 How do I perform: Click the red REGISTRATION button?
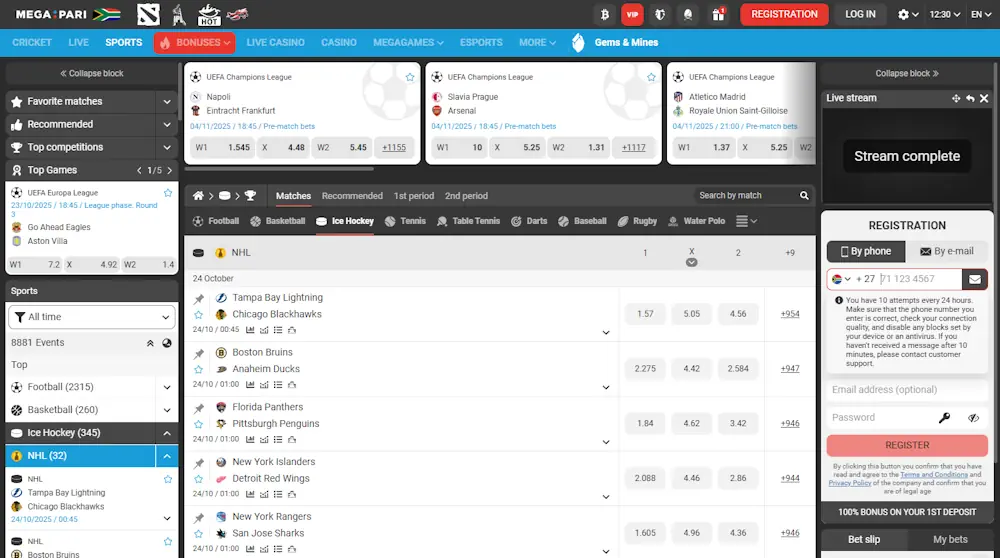(x=784, y=14)
